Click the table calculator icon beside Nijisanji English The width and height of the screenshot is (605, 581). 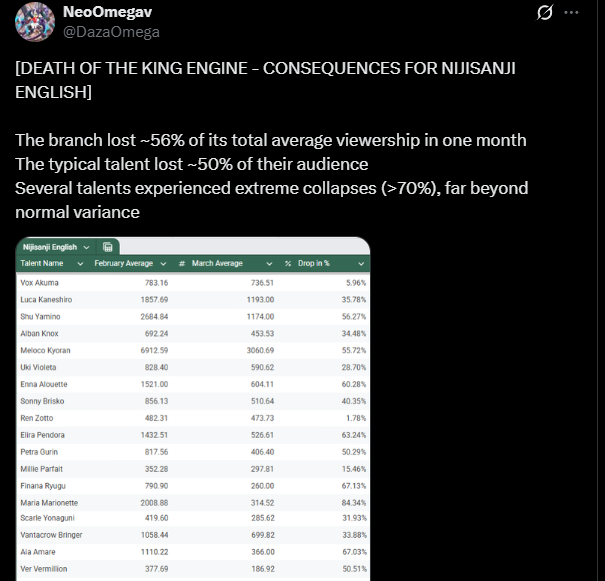click(108, 247)
